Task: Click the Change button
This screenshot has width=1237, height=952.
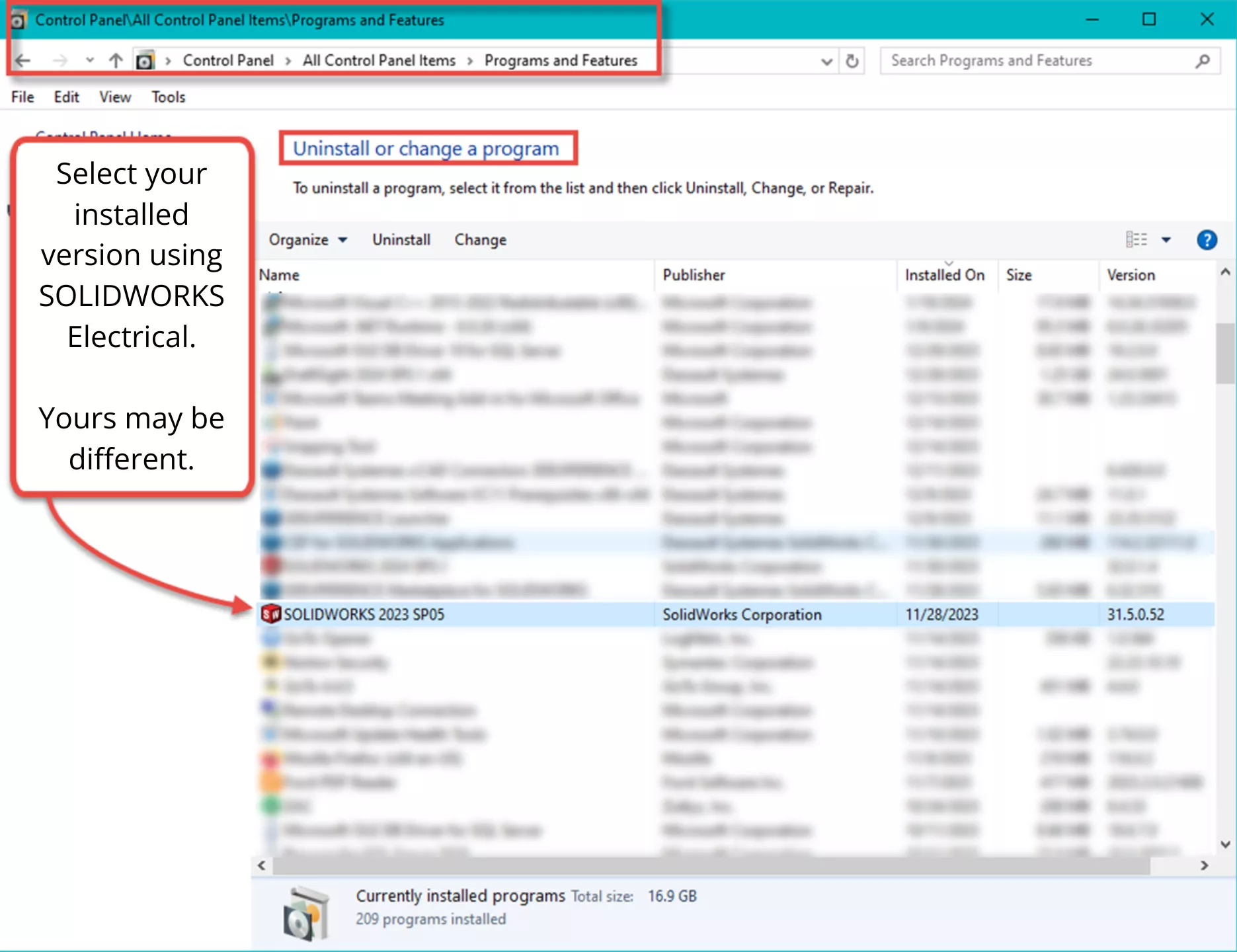Action: tap(481, 240)
